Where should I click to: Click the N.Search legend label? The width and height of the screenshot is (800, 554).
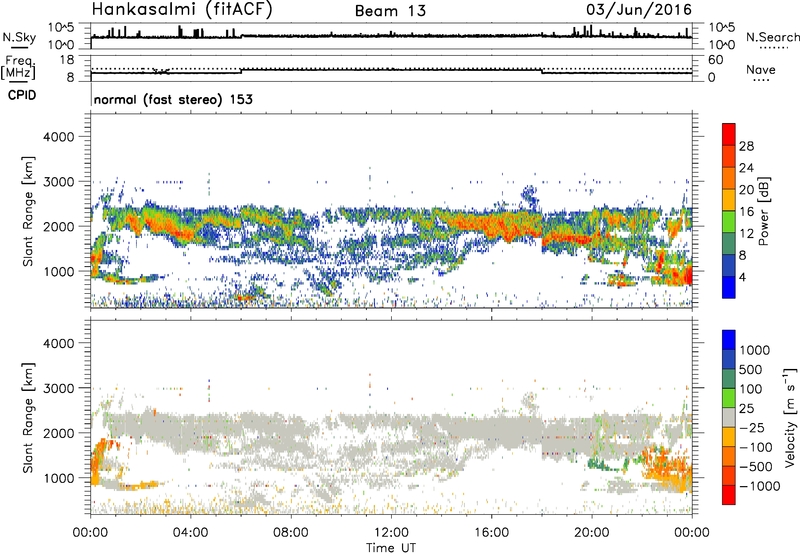tap(773, 37)
